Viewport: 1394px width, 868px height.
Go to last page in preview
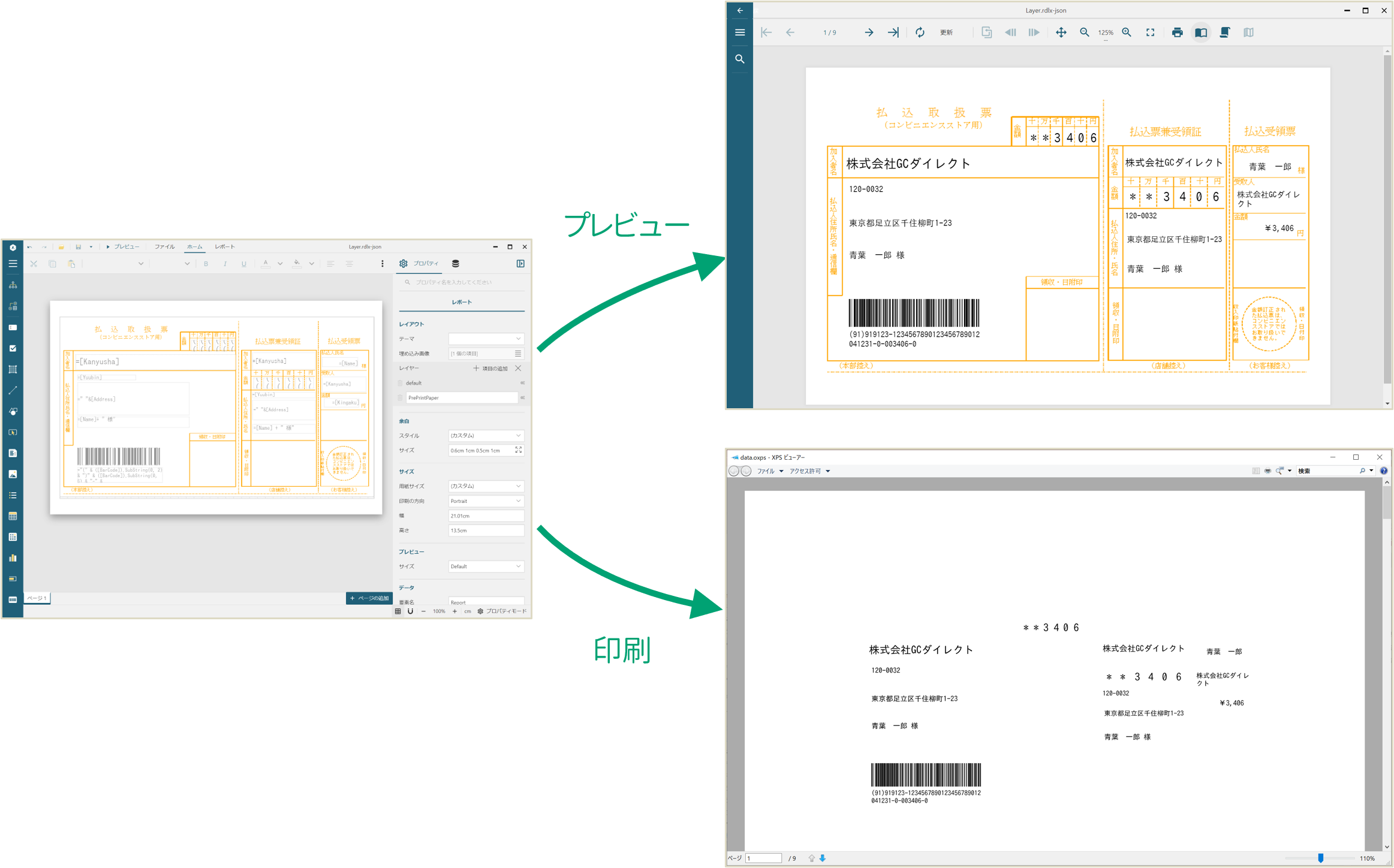click(893, 32)
